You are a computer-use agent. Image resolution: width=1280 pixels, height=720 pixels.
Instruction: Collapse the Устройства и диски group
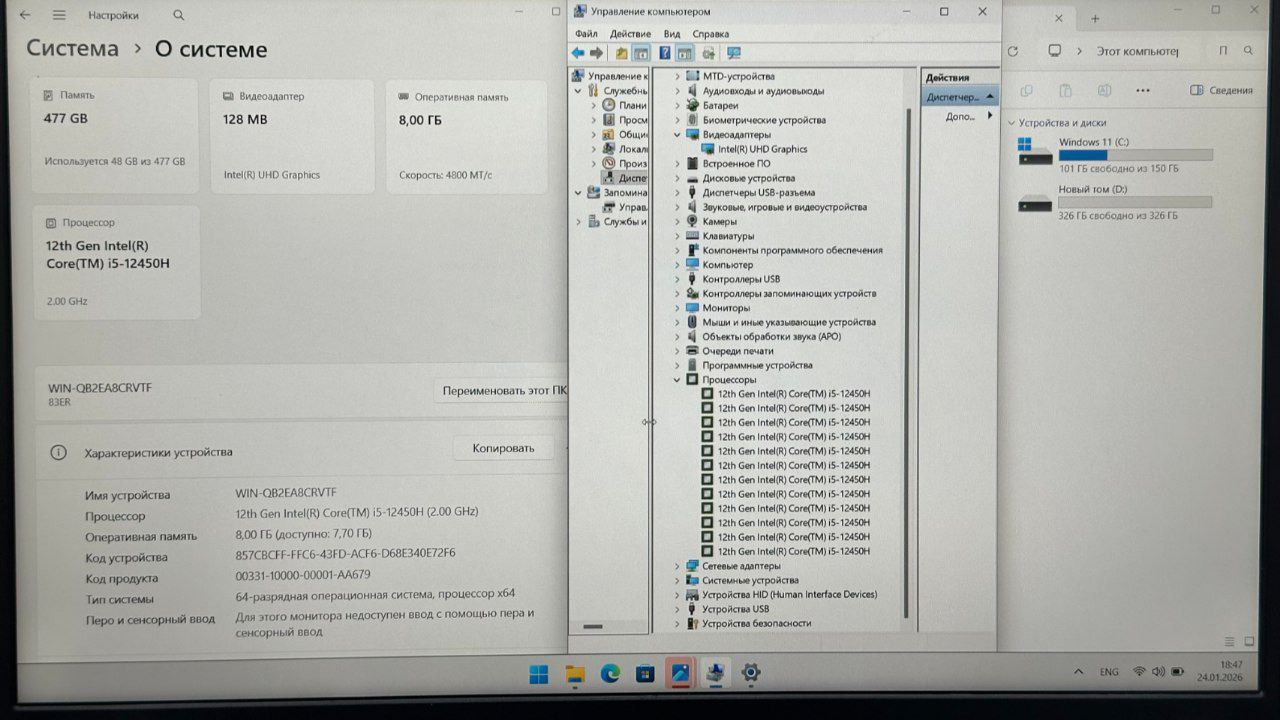pyautogui.click(x=1008, y=123)
